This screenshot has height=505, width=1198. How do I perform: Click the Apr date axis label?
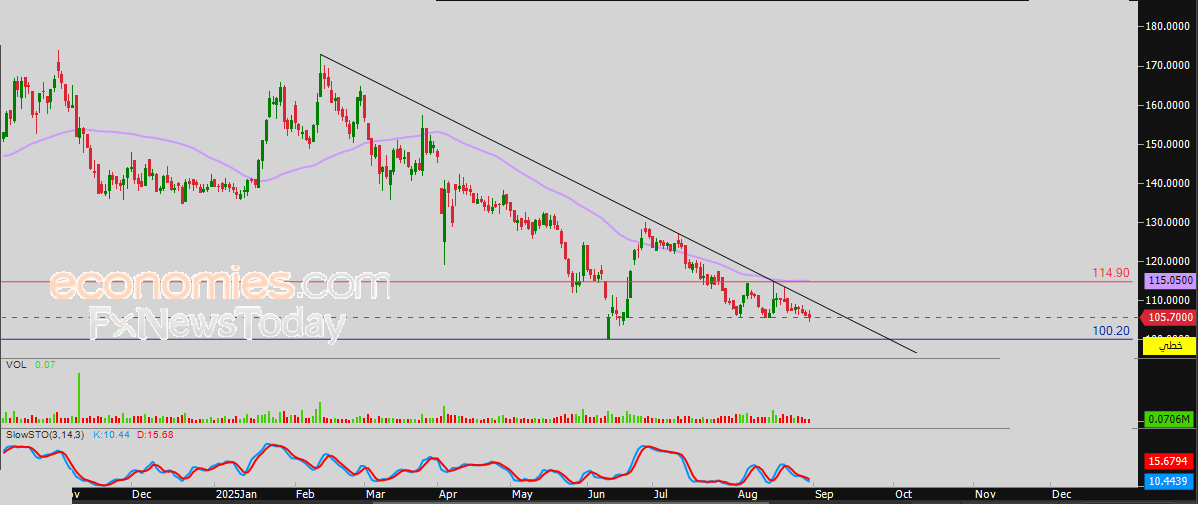[447, 495]
